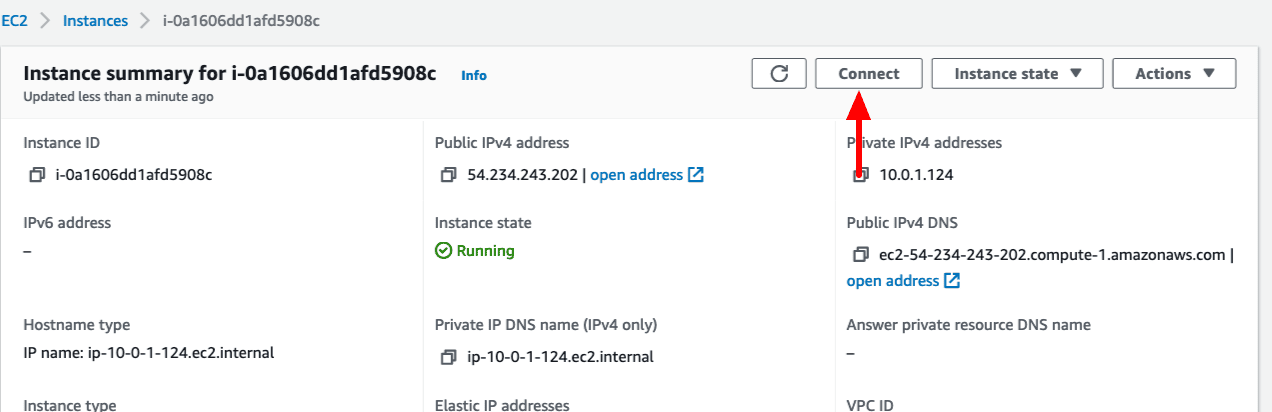Navigate to Instances breadcrumb
This screenshot has height=412, width=1272.
click(95, 20)
